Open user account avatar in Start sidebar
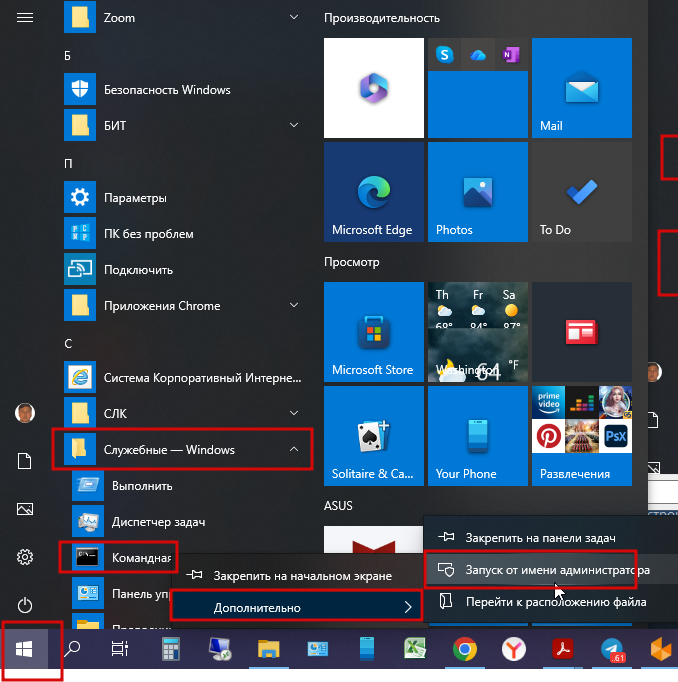This screenshot has width=678, height=682. coord(25,413)
